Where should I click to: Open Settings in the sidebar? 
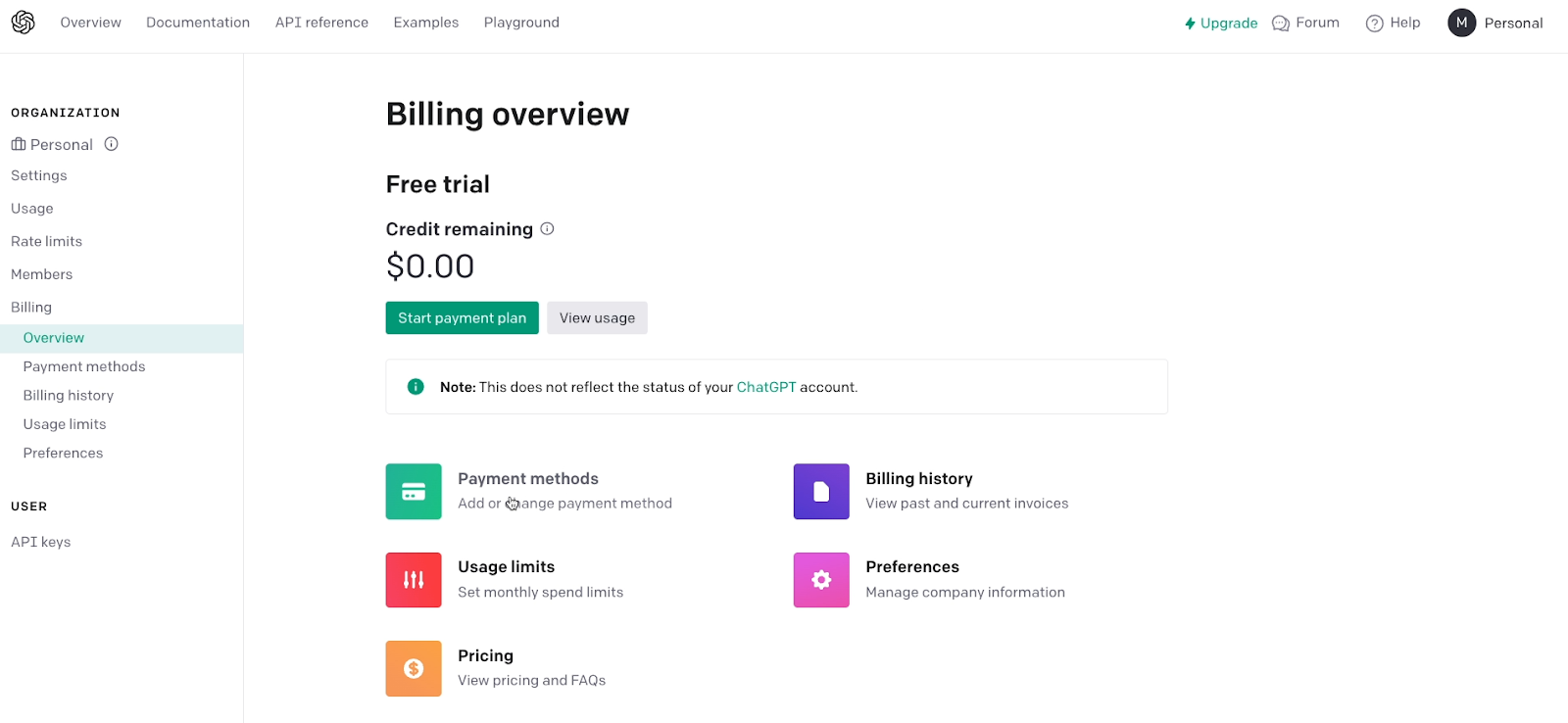coord(39,175)
